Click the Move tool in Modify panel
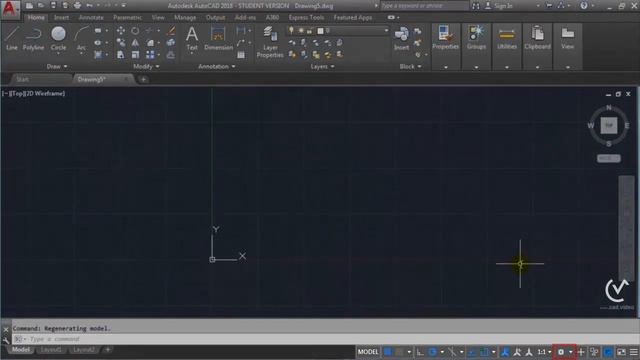640x360 pixels. 121,31
